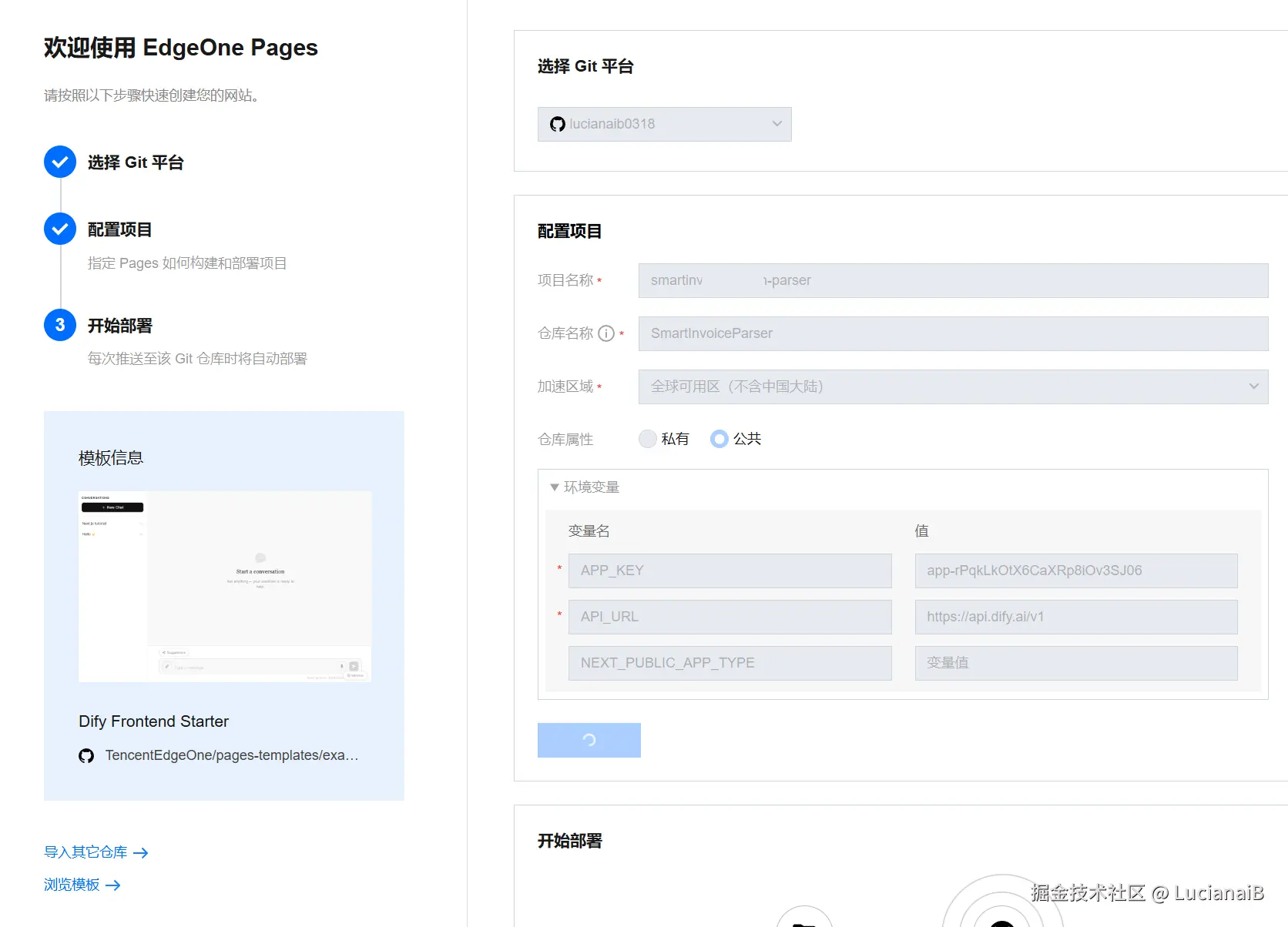
Task: Select the 公共 repository radio button
Action: 719,439
